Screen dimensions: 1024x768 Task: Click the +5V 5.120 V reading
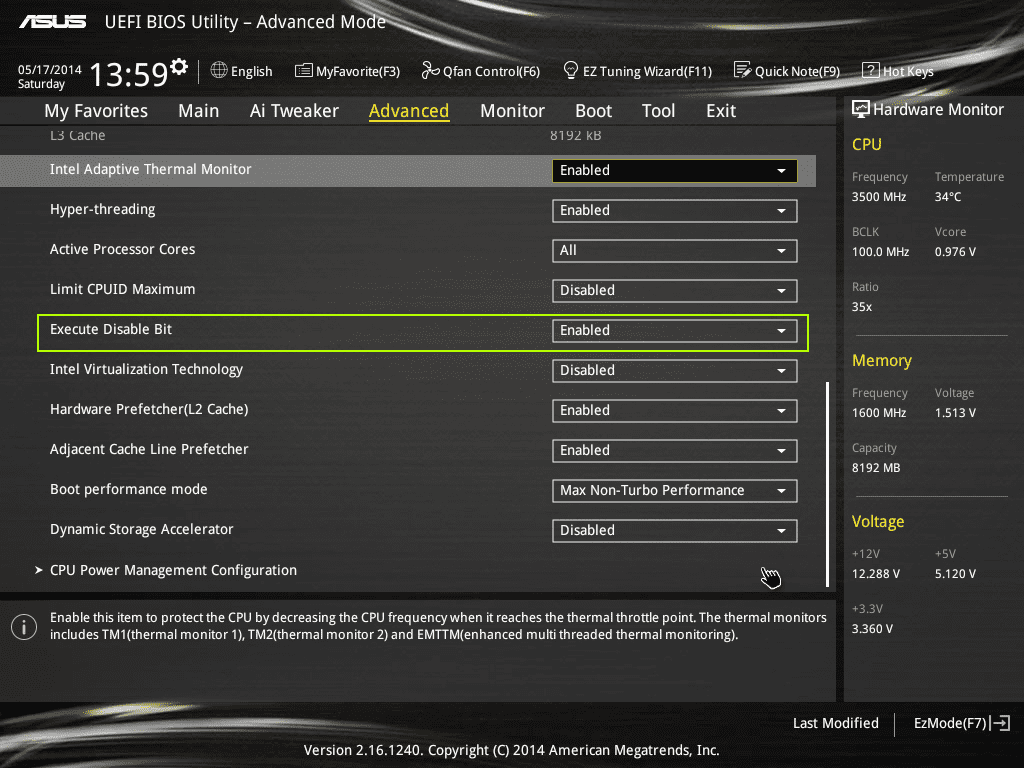click(x=955, y=573)
